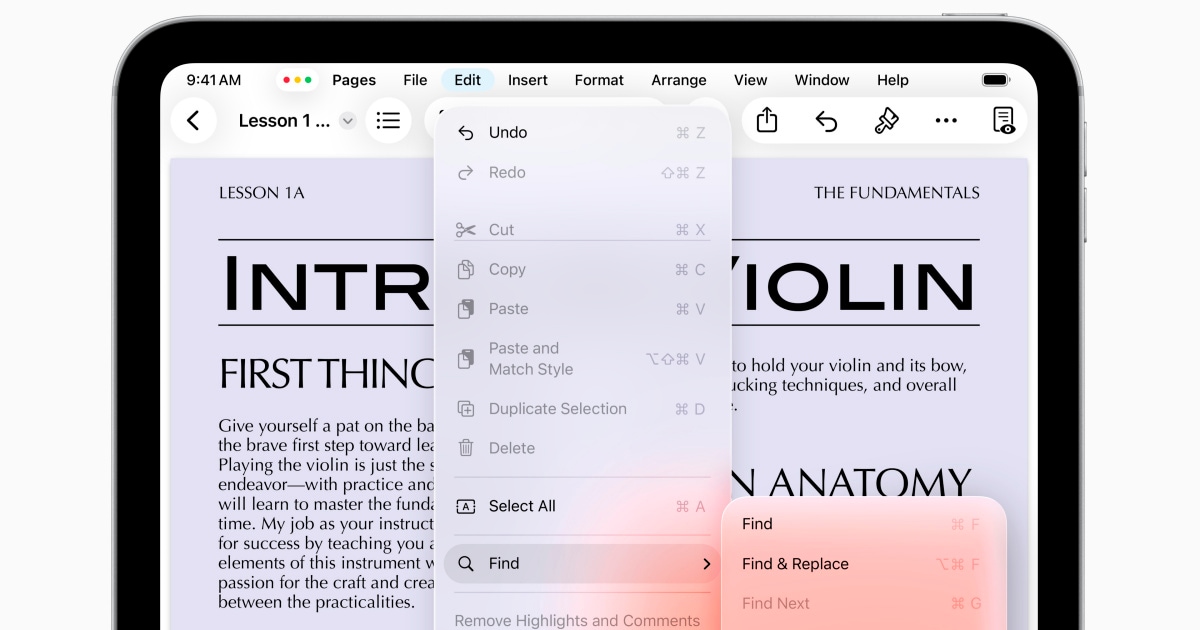Select Find with the ⌘F shortcut in the submenu
This screenshot has width=1200, height=630.
tap(863, 524)
